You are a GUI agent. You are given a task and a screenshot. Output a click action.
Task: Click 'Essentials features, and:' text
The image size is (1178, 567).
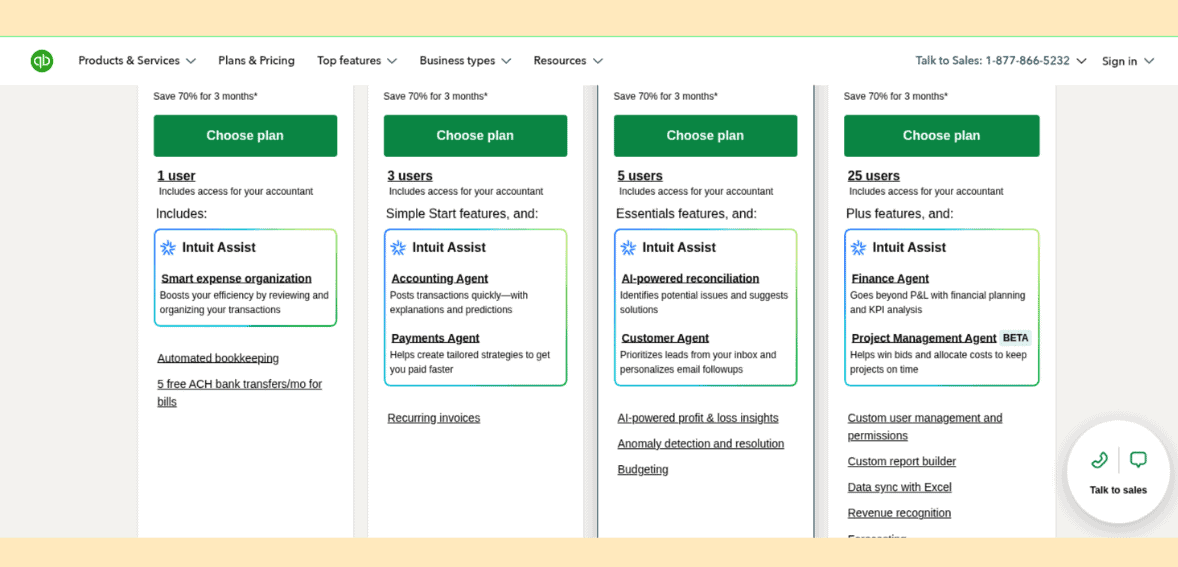687,214
